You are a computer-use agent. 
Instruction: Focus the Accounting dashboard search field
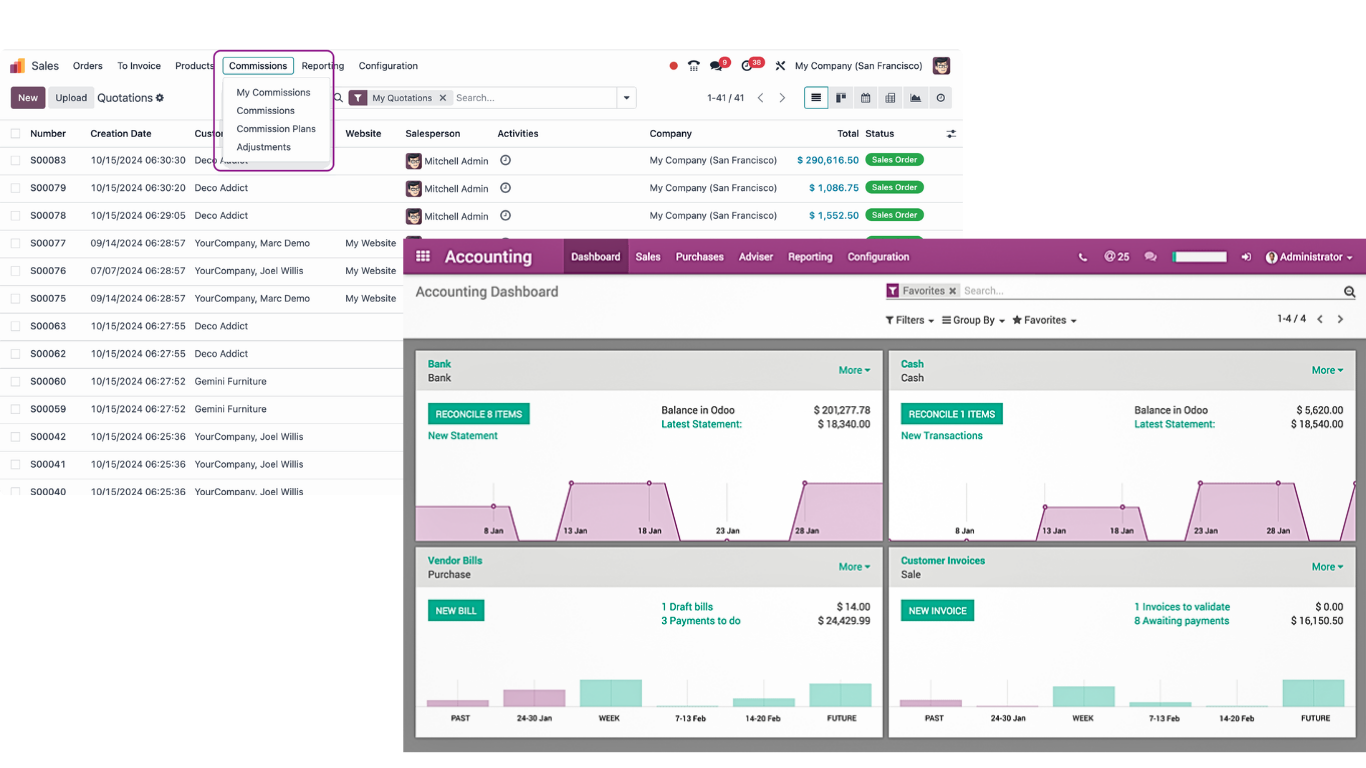tap(1150, 291)
